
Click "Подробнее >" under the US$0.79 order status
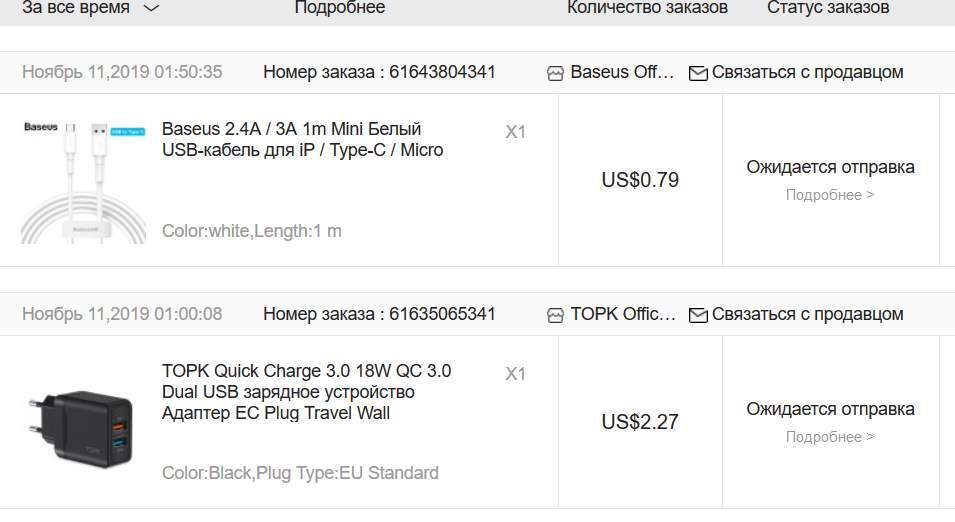pyautogui.click(x=830, y=195)
